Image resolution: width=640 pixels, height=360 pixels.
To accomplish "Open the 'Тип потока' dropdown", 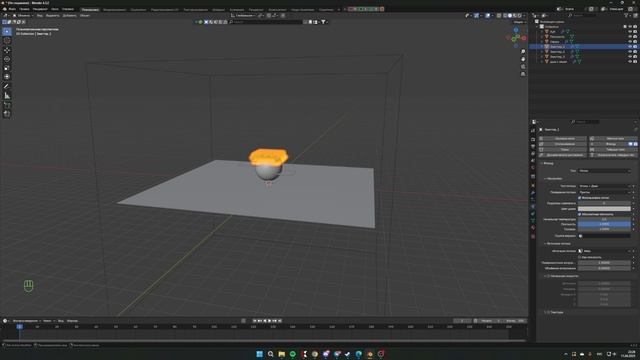I will click(604, 186).
